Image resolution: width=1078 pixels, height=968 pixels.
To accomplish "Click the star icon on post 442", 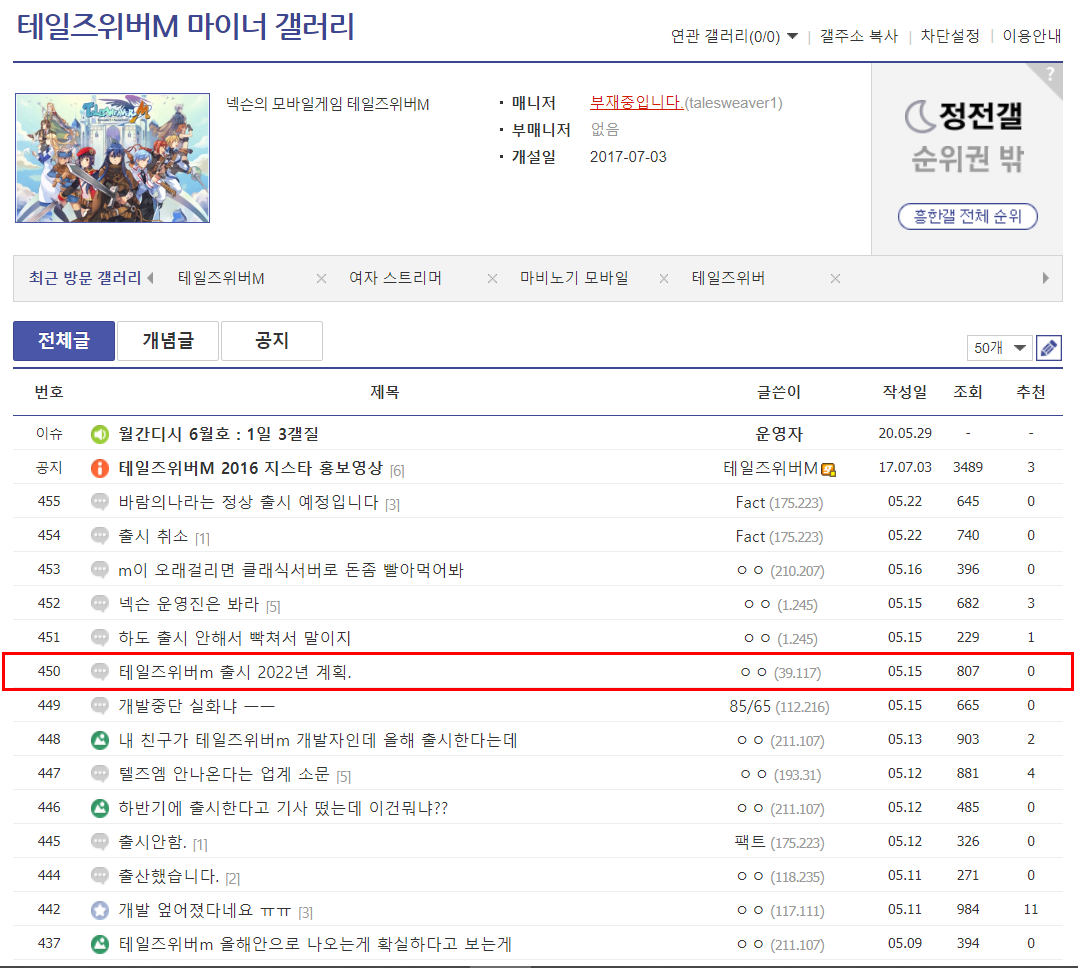I will [100, 910].
